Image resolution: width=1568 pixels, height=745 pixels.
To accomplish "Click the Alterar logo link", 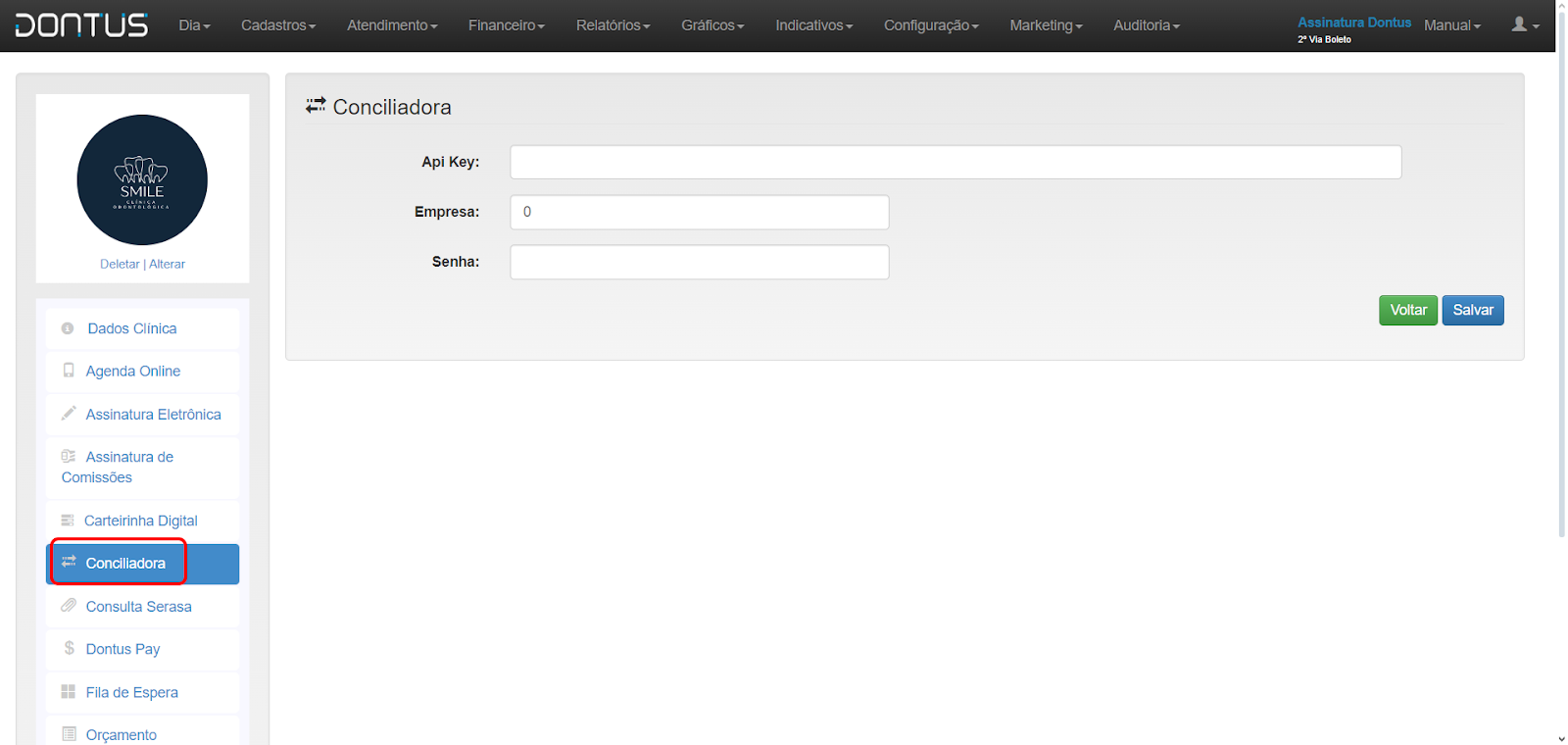I will (x=167, y=264).
